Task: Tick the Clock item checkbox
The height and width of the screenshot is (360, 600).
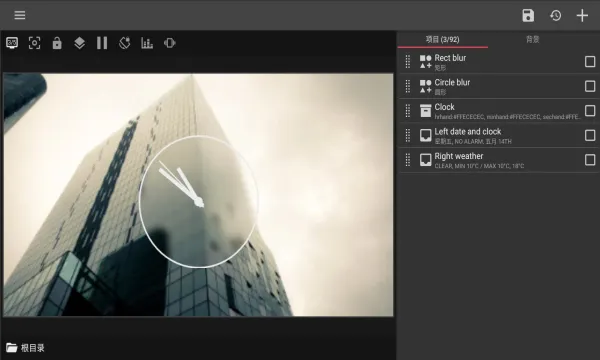Action: [x=590, y=111]
